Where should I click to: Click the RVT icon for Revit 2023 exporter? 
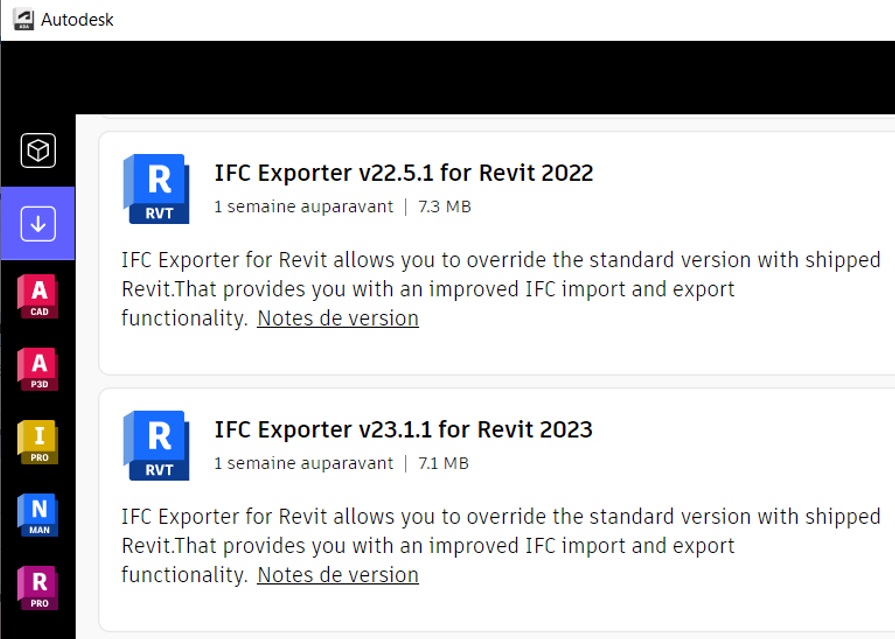(x=156, y=444)
